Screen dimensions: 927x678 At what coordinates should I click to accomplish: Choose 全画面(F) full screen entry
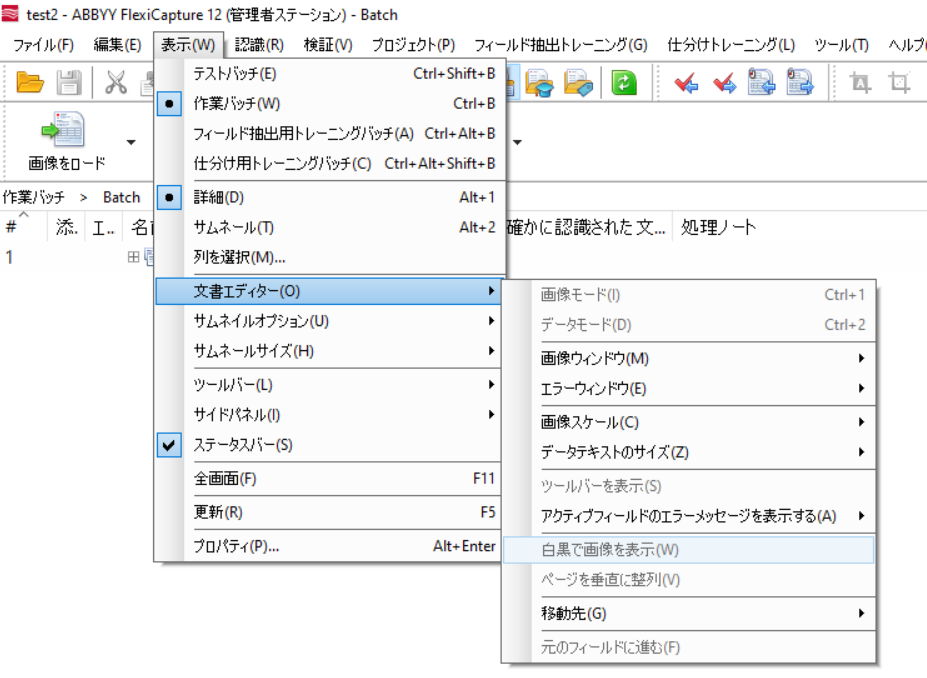328,478
